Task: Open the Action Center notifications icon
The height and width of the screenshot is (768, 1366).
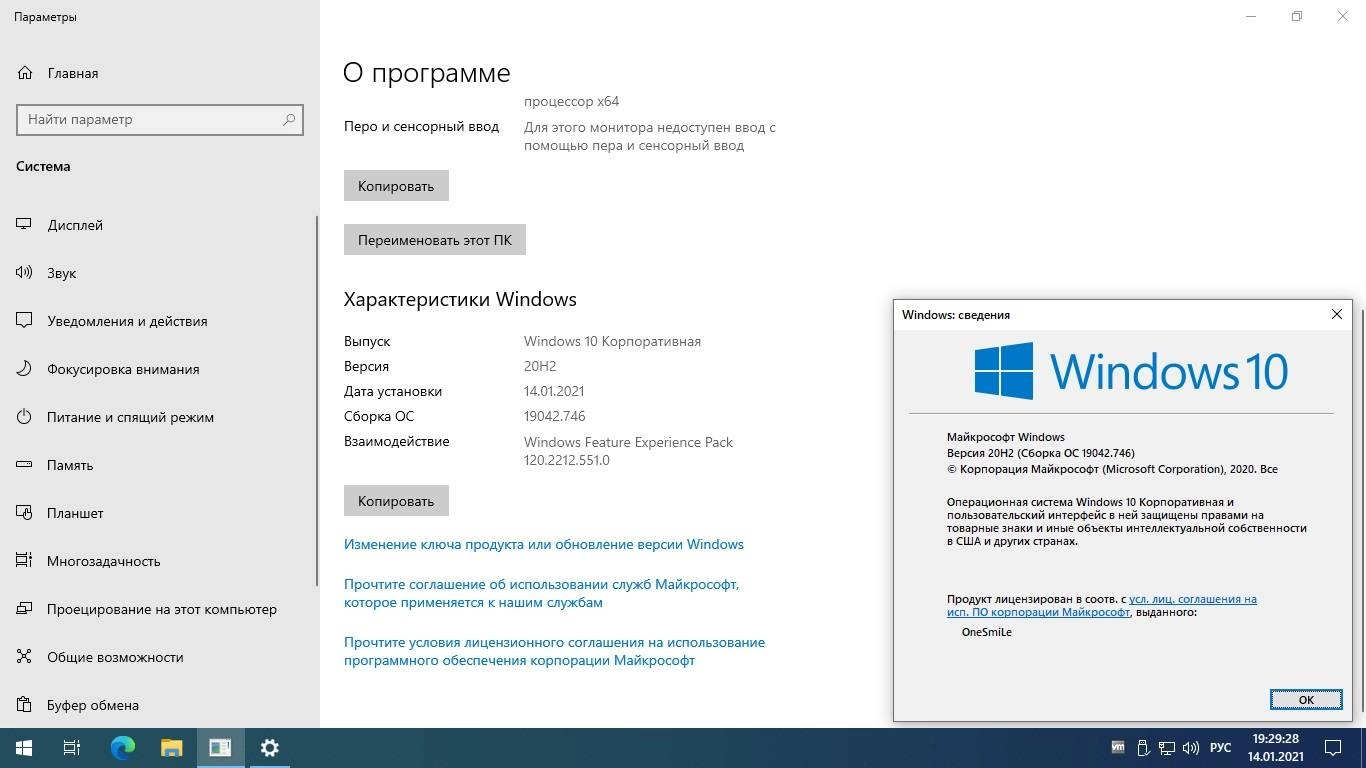Action: click(x=1333, y=748)
